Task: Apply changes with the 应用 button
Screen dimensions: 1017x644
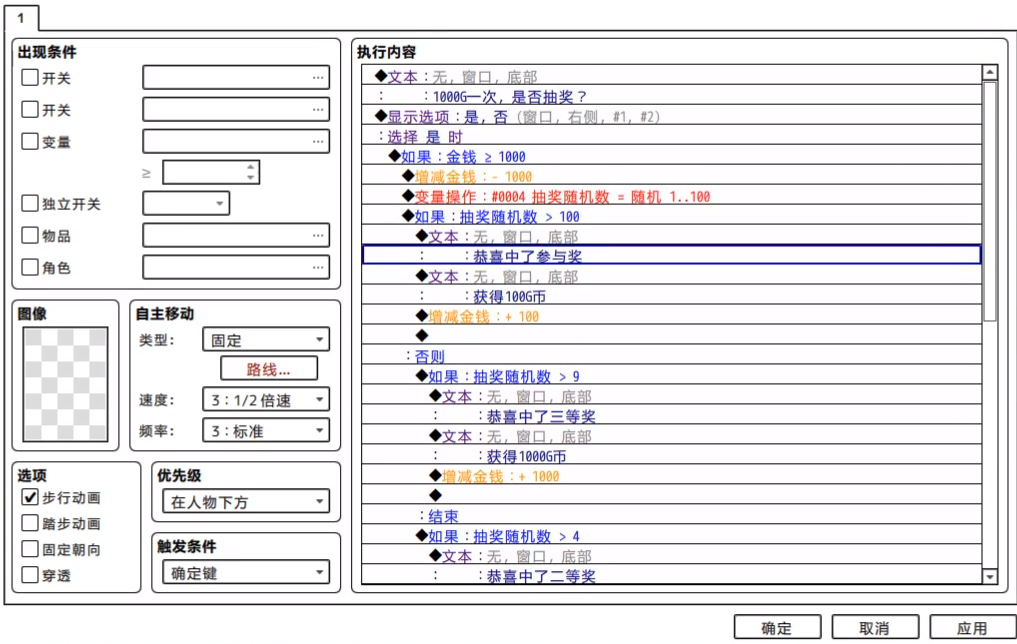Action: coord(972,628)
